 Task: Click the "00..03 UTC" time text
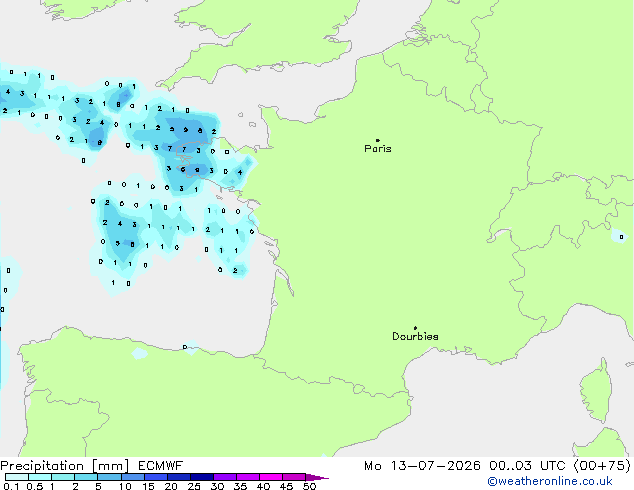tap(526, 466)
